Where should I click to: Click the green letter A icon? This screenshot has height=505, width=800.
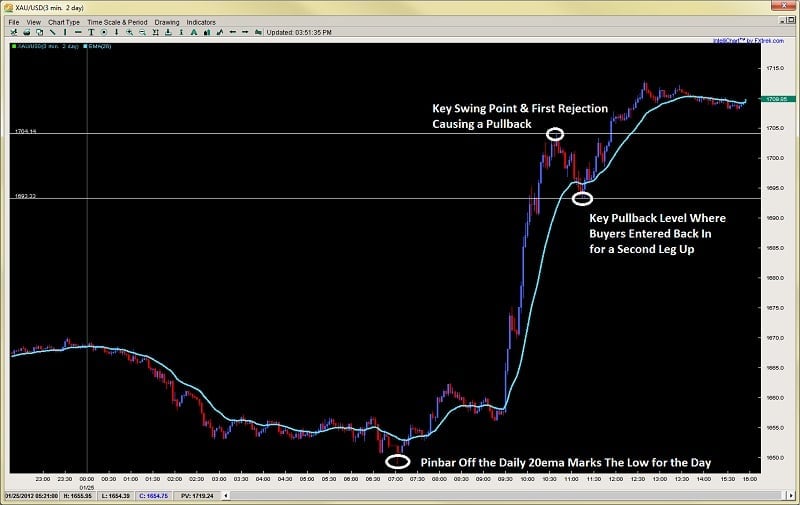[x=194, y=32]
